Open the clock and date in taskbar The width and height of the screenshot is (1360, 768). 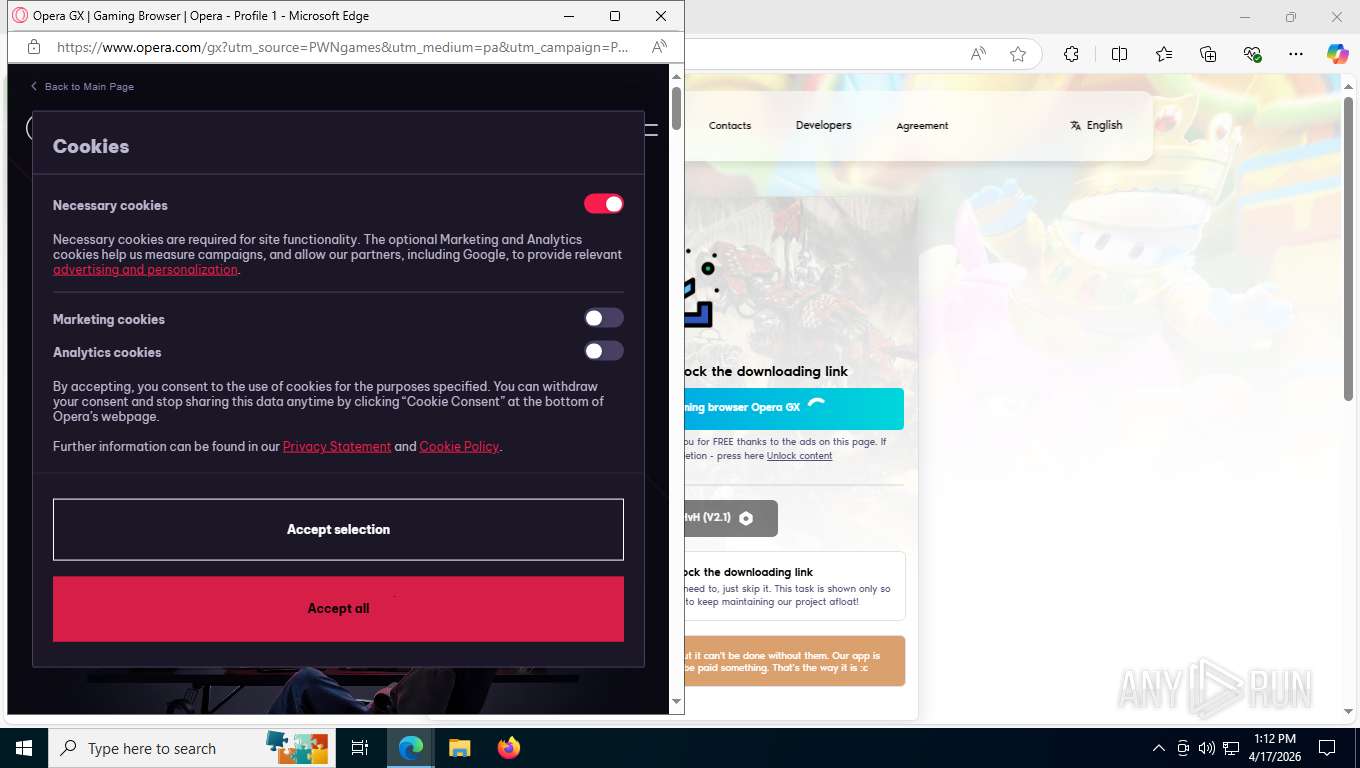tap(1273, 748)
